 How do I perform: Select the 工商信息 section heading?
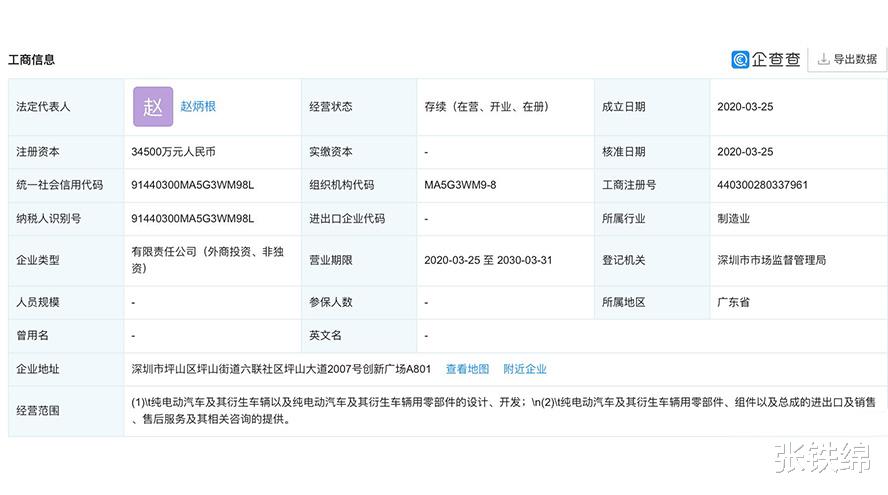click(32, 59)
